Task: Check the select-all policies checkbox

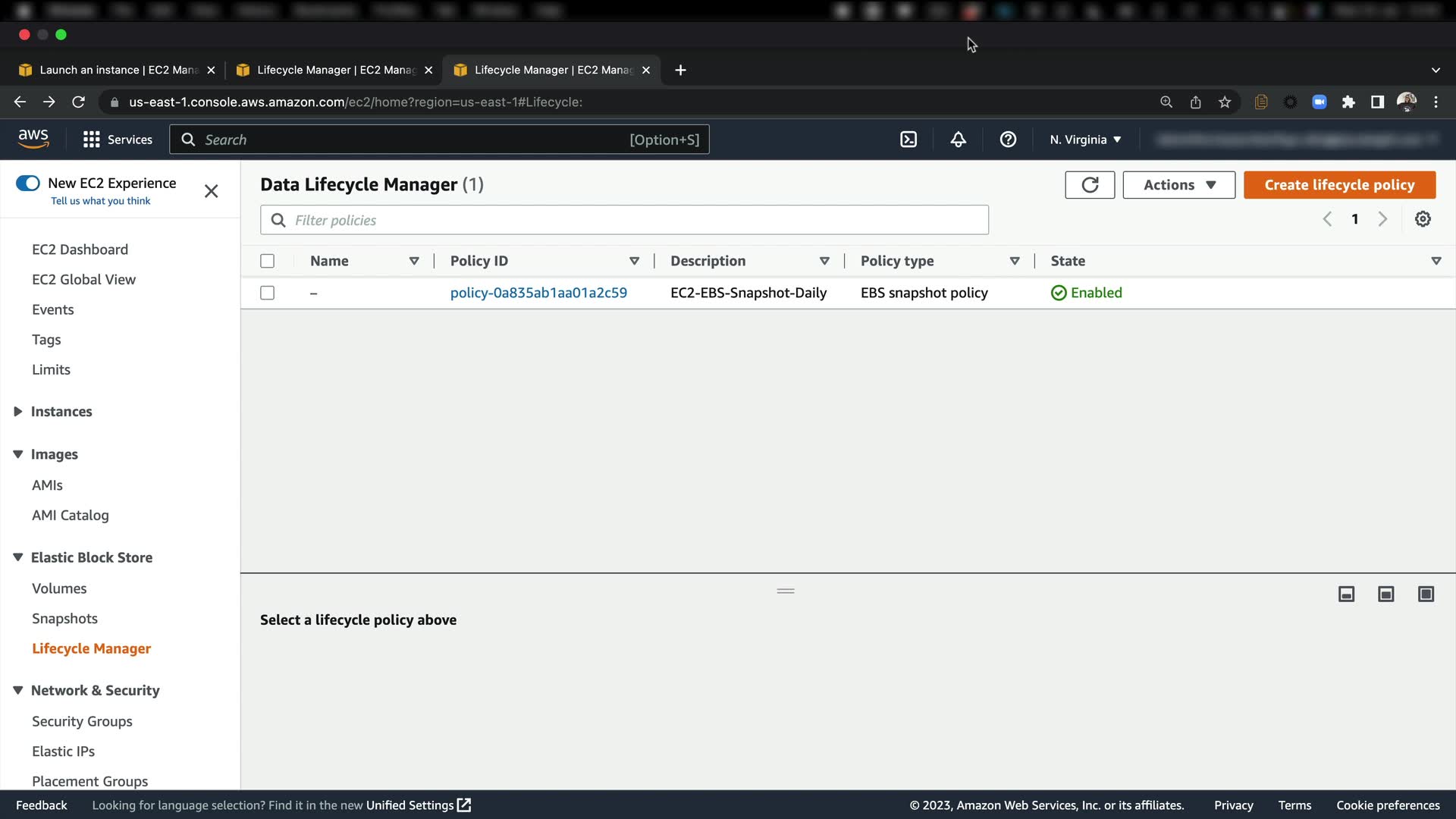Action: [267, 261]
